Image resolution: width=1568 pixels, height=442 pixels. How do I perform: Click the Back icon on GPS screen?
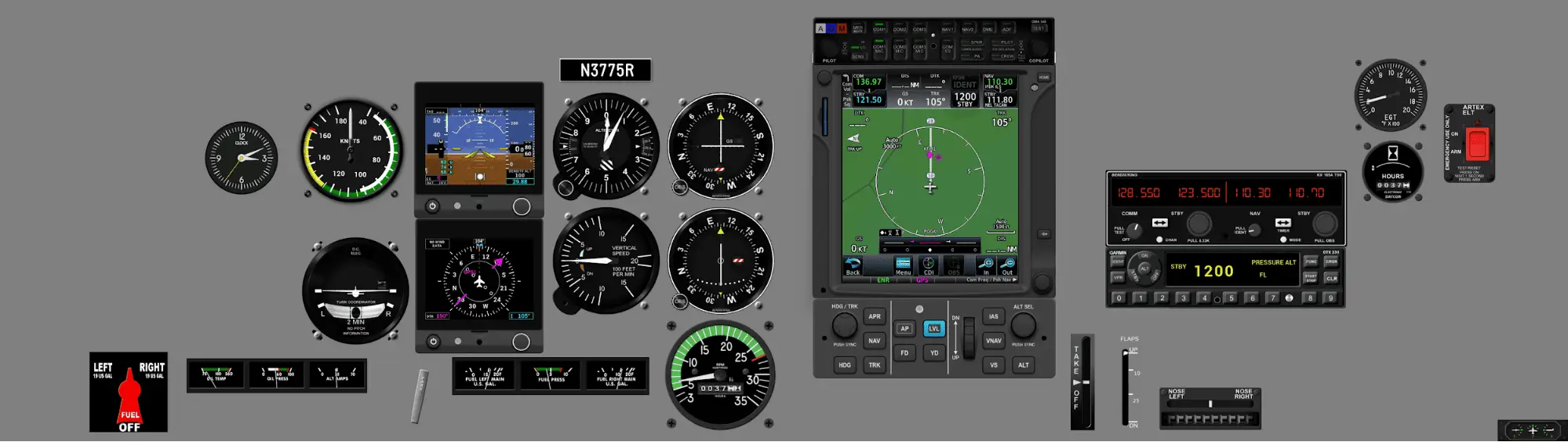click(x=853, y=266)
